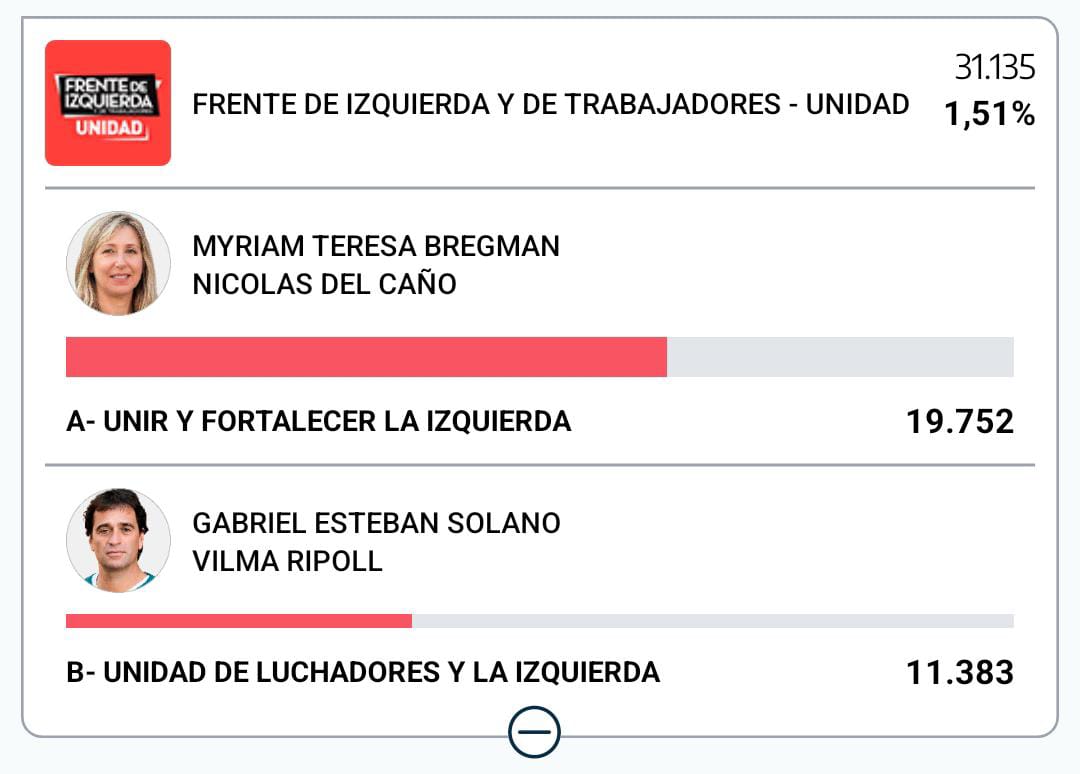Image resolution: width=1080 pixels, height=774 pixels.
Task: Click list B vote progress bar
Action: (x=540, y=621)
